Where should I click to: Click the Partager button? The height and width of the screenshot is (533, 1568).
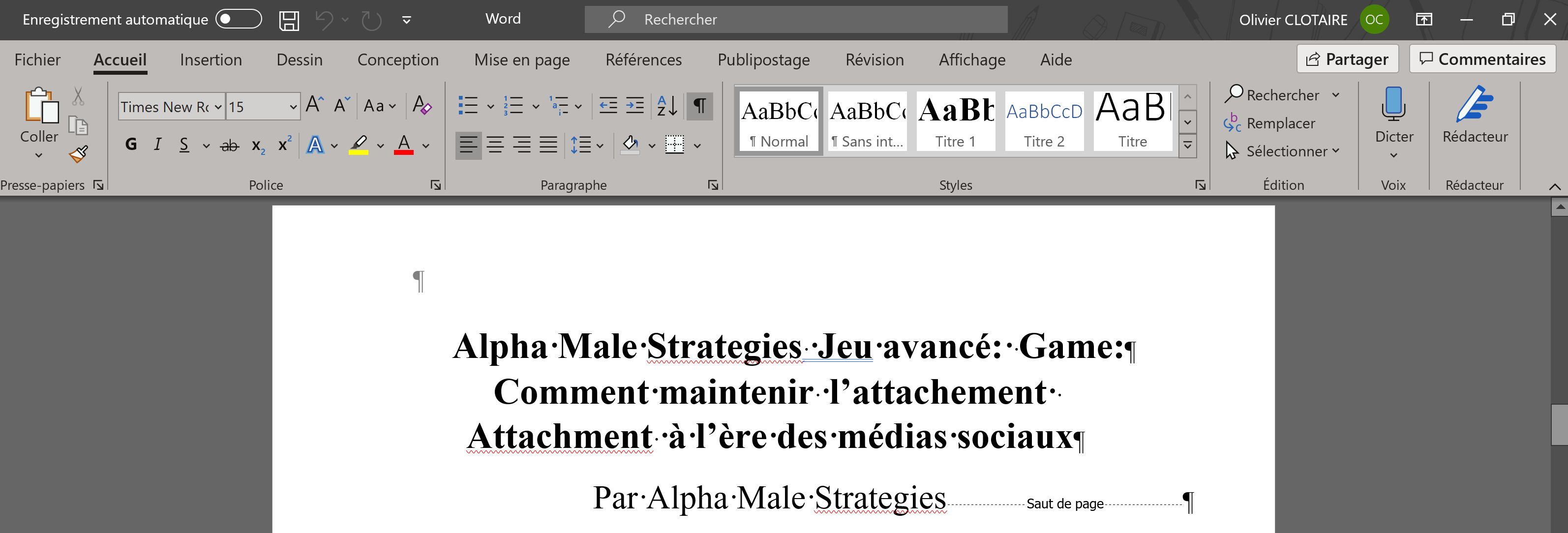1347,59
